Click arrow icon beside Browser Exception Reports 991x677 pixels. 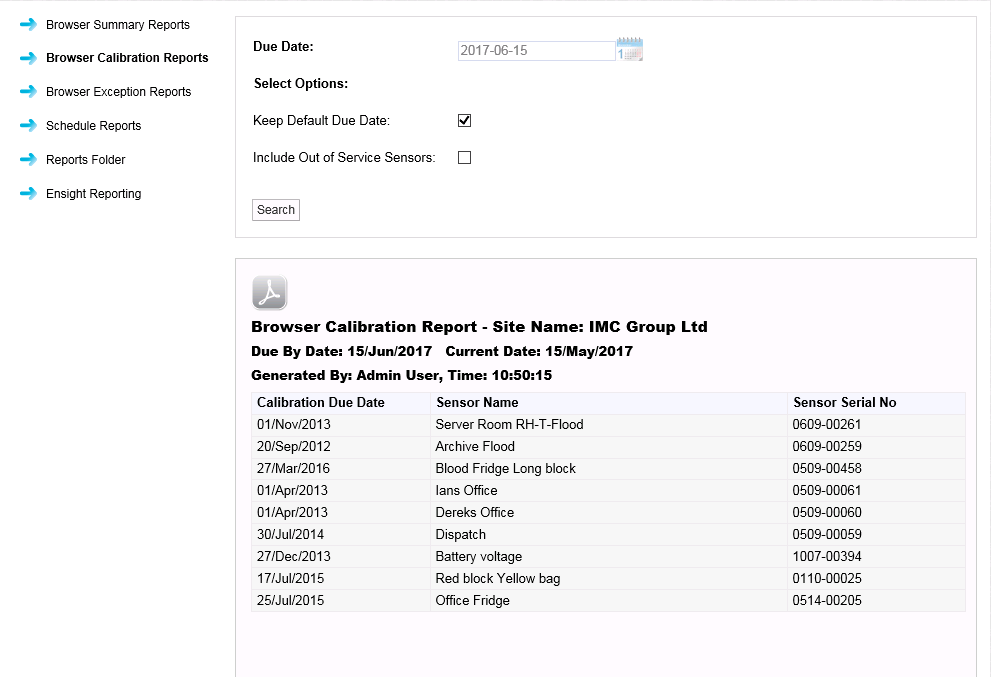(28, 92)
